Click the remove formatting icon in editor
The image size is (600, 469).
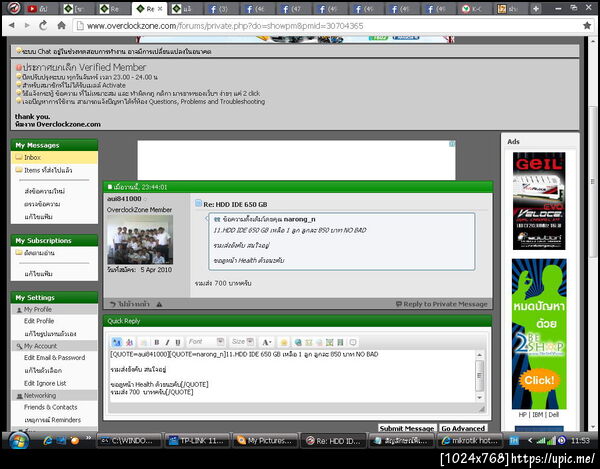coord(129,342)
